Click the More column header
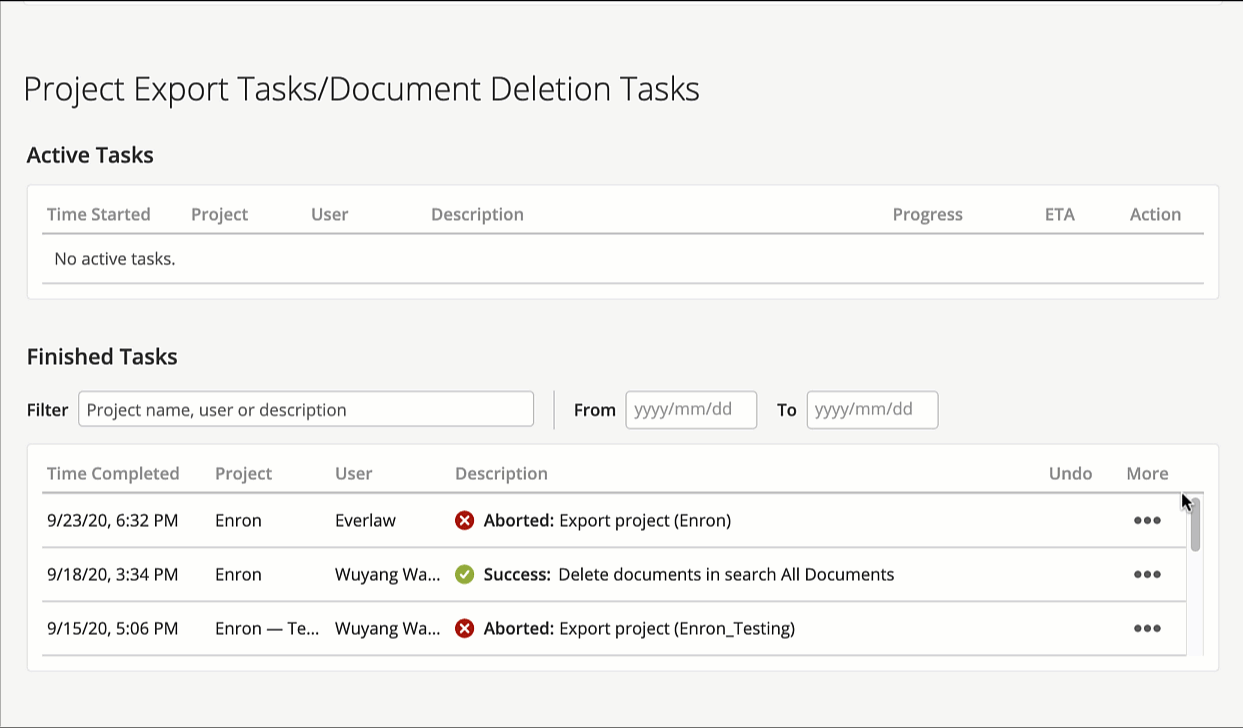The height and width of the screenshot is (728, 1243). pyautogui.click(x=1147, y=473)
